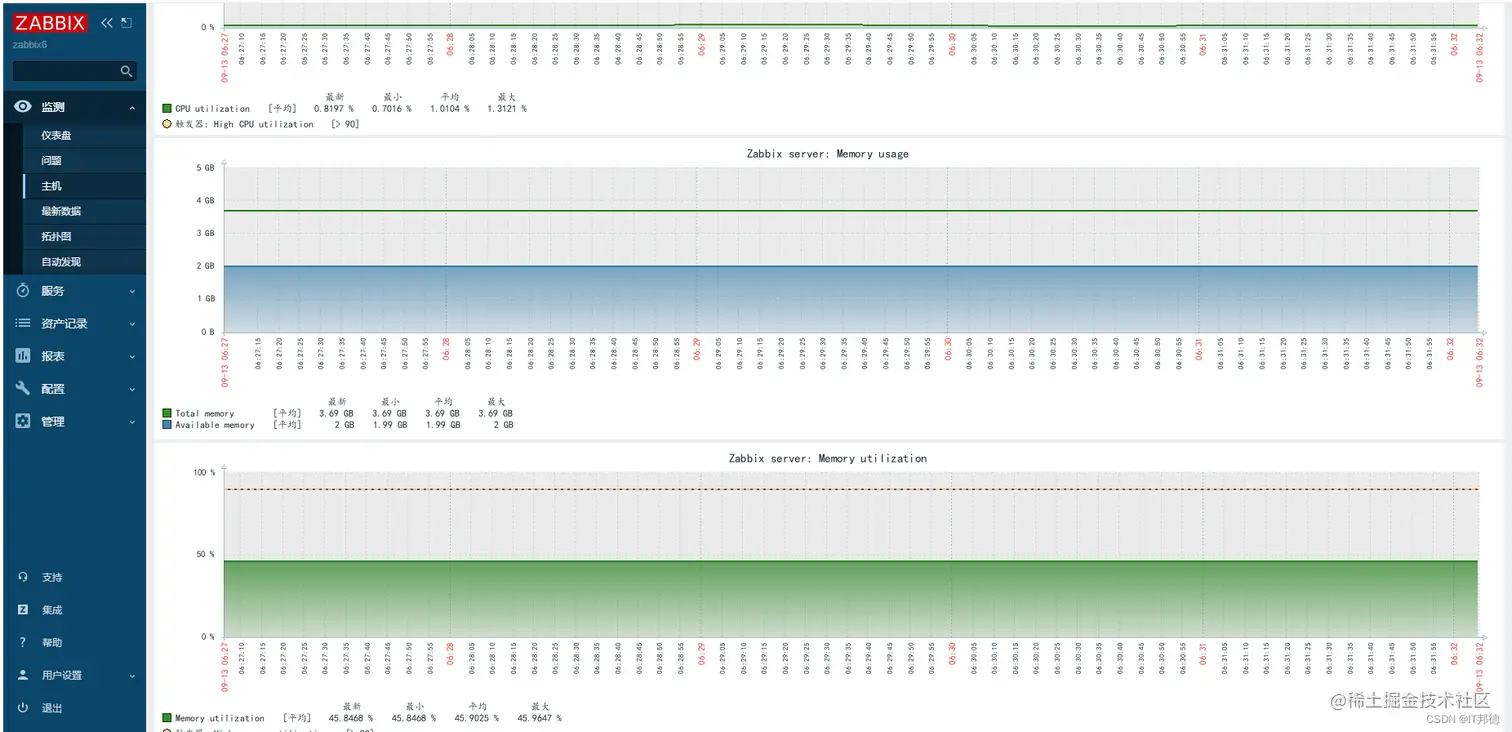1512x732 pixels.
Task: Open the 集成 link
Action: tap(52, 610)
